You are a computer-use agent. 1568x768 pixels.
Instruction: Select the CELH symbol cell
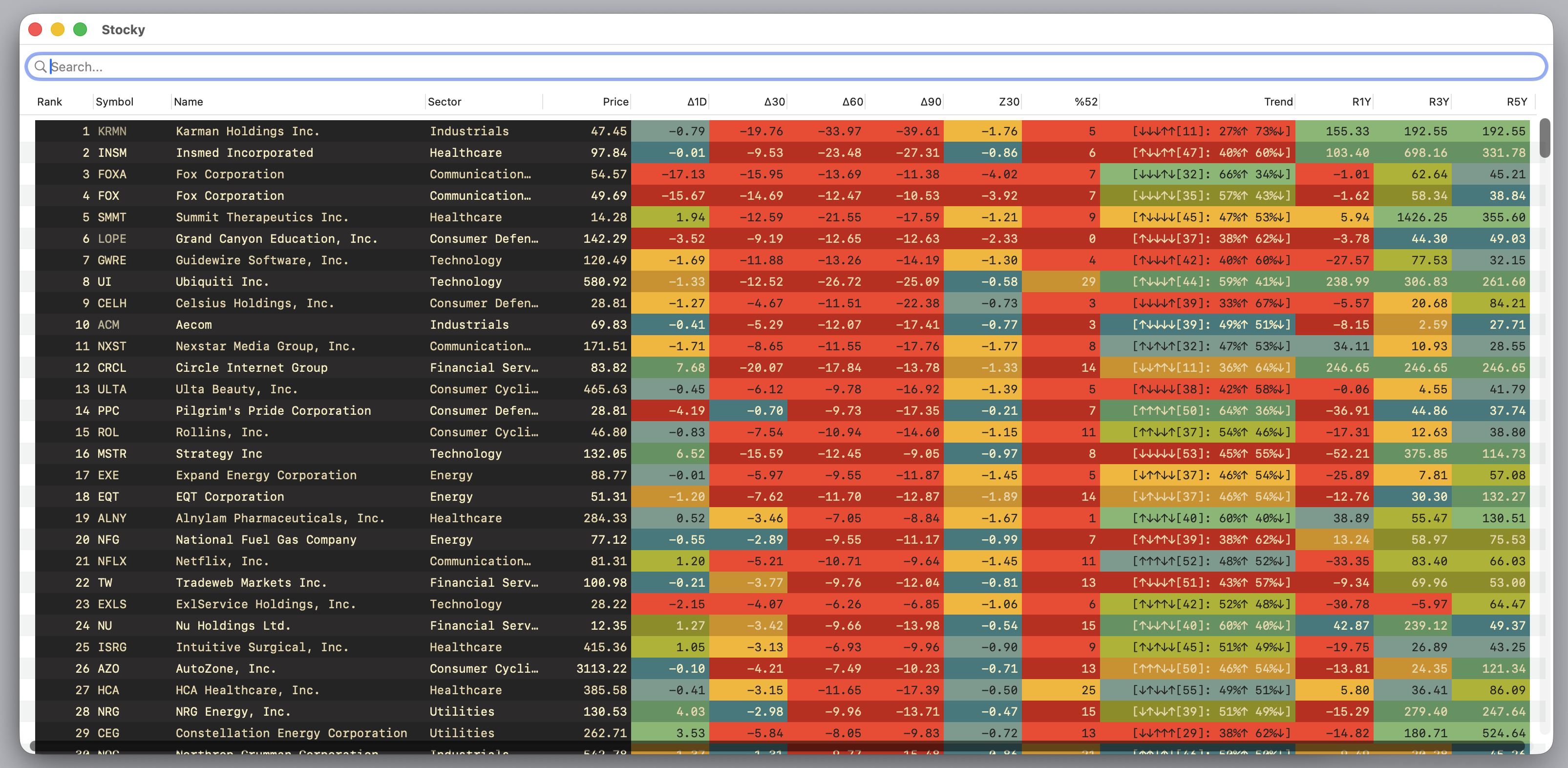(x=112, y=303)
